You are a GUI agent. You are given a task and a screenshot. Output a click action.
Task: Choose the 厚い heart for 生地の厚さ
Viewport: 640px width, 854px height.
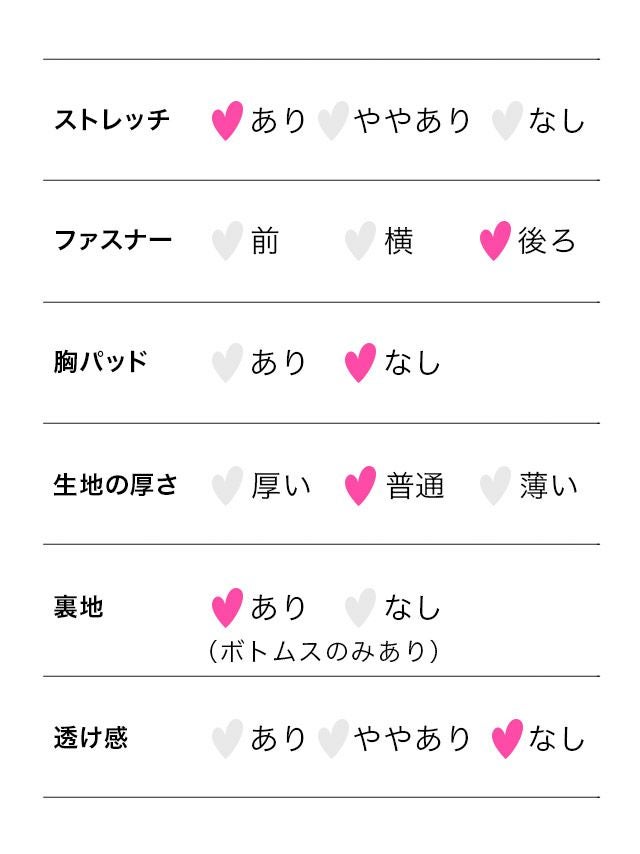[228, 486]
